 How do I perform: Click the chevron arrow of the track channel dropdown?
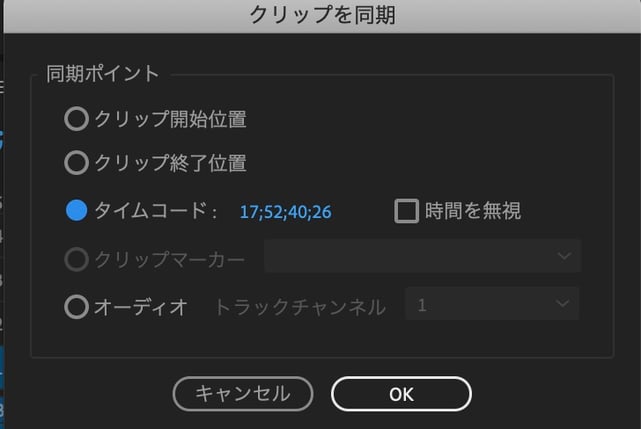tap(563, 303)
